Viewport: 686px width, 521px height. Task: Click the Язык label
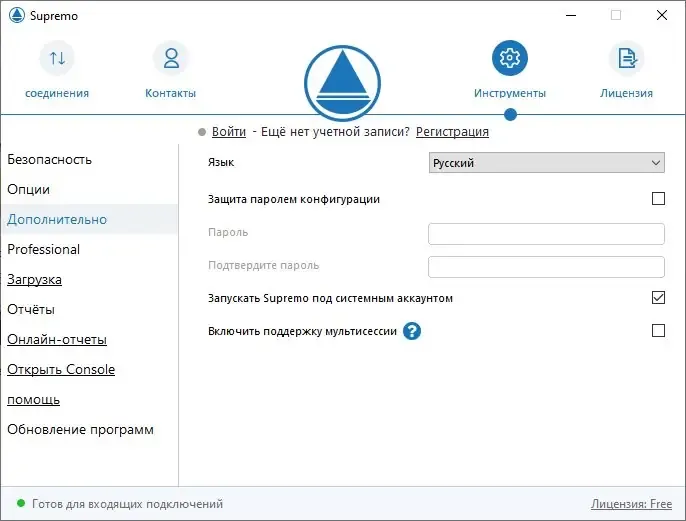(x=221, y=162)
